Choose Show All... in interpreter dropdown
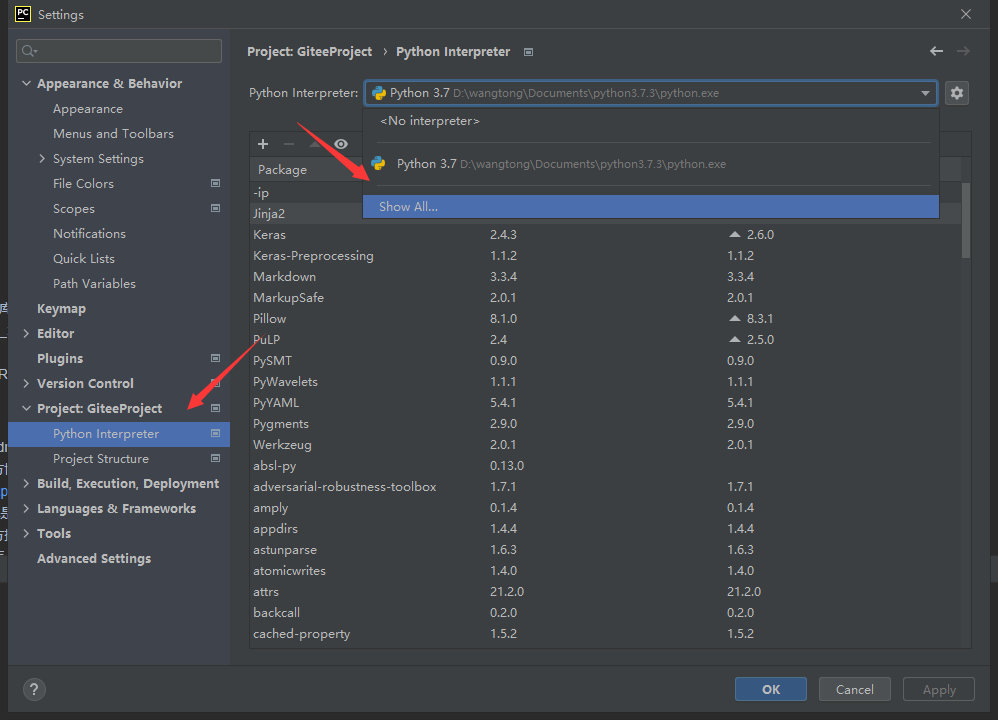 click(650, 207)
